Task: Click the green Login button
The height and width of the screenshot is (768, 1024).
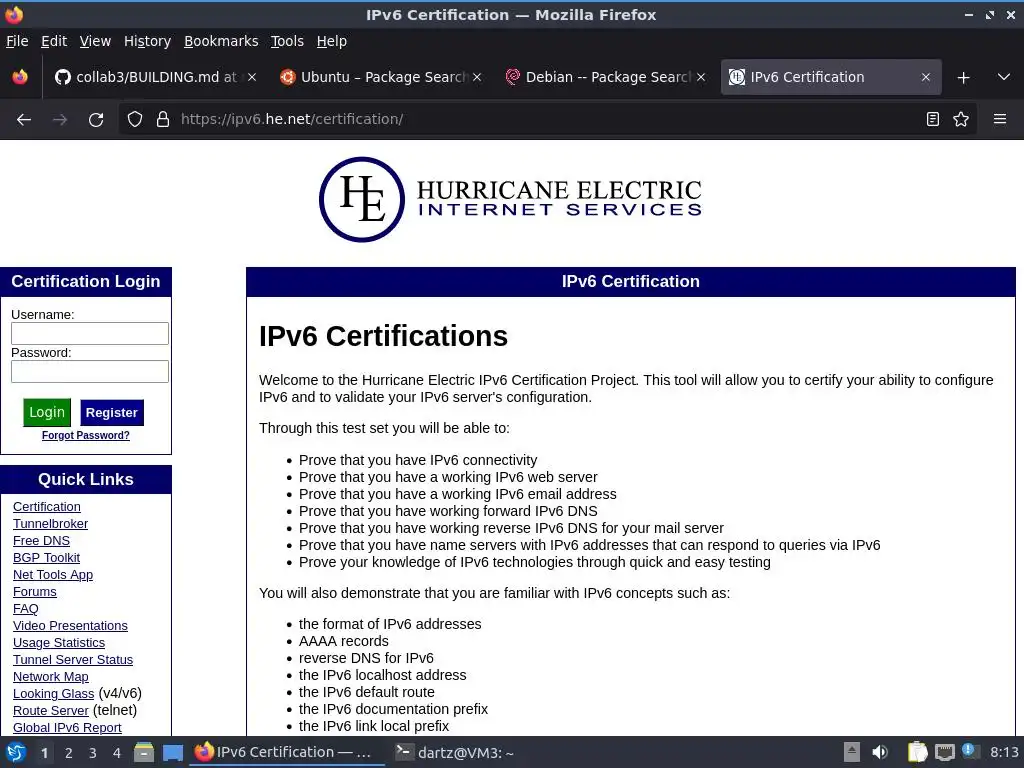Action: click(x=47, y=413)
